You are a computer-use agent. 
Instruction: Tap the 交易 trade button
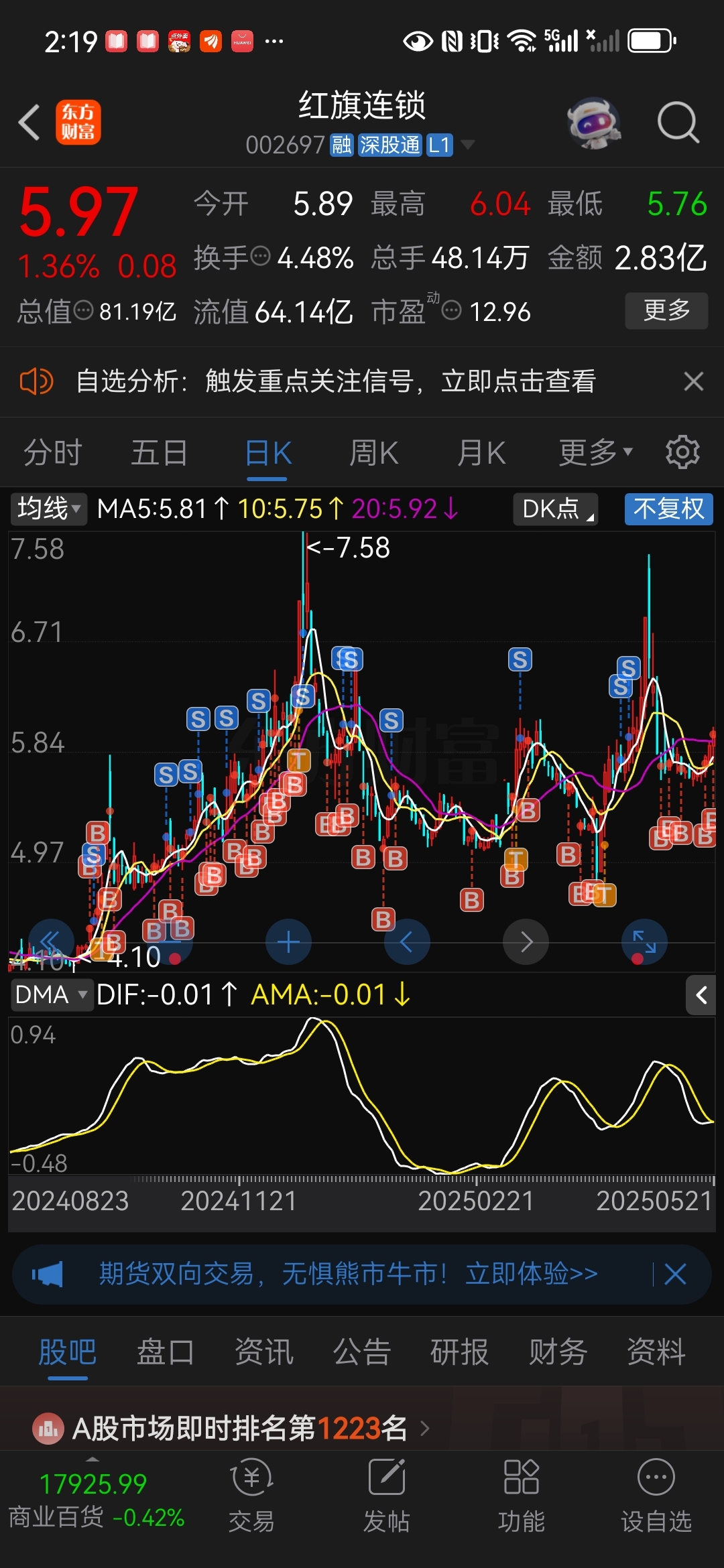click(x=251, y=1496)
